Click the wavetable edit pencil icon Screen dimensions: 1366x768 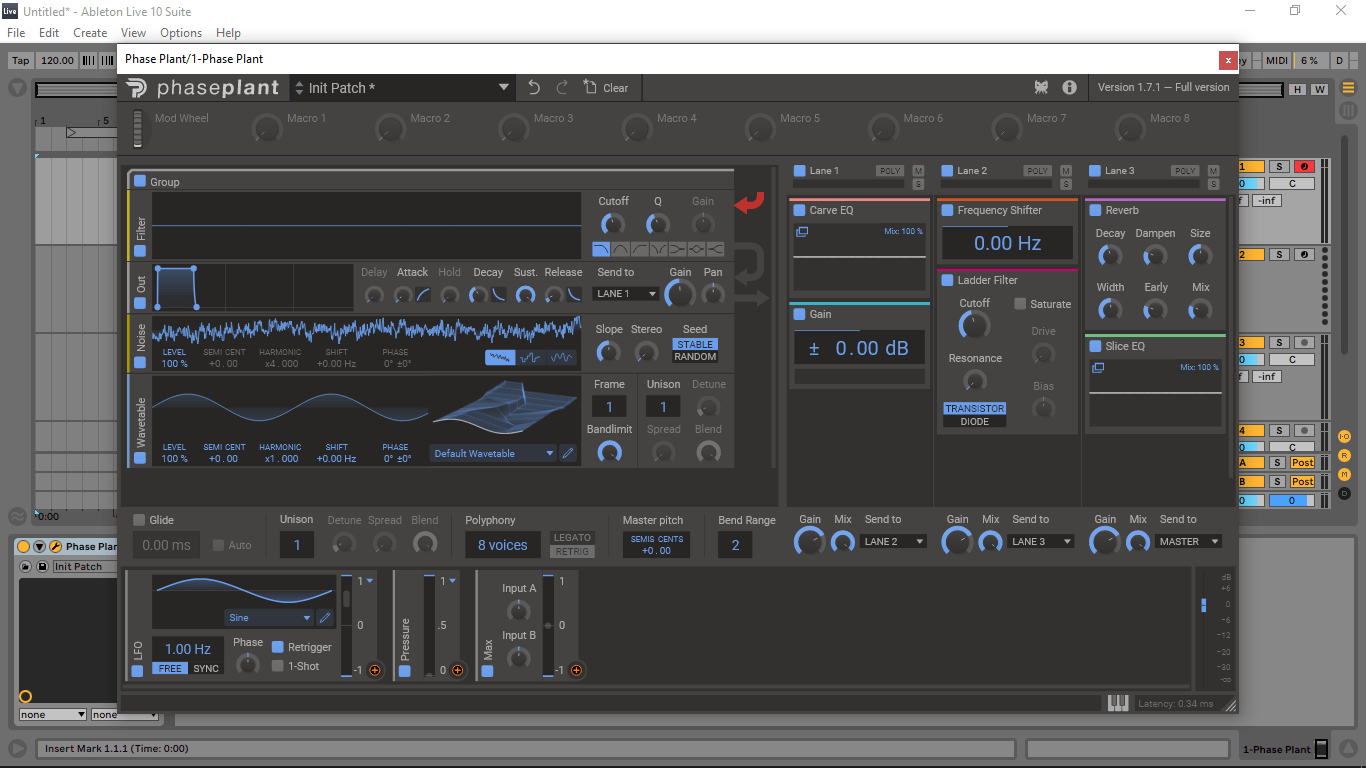tap(568, 453)
